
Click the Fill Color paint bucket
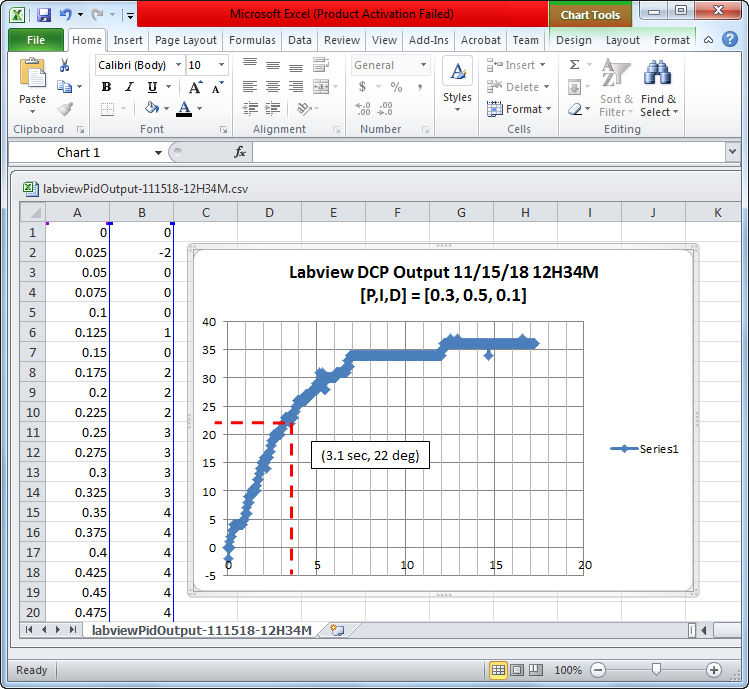tap(152, 108)
